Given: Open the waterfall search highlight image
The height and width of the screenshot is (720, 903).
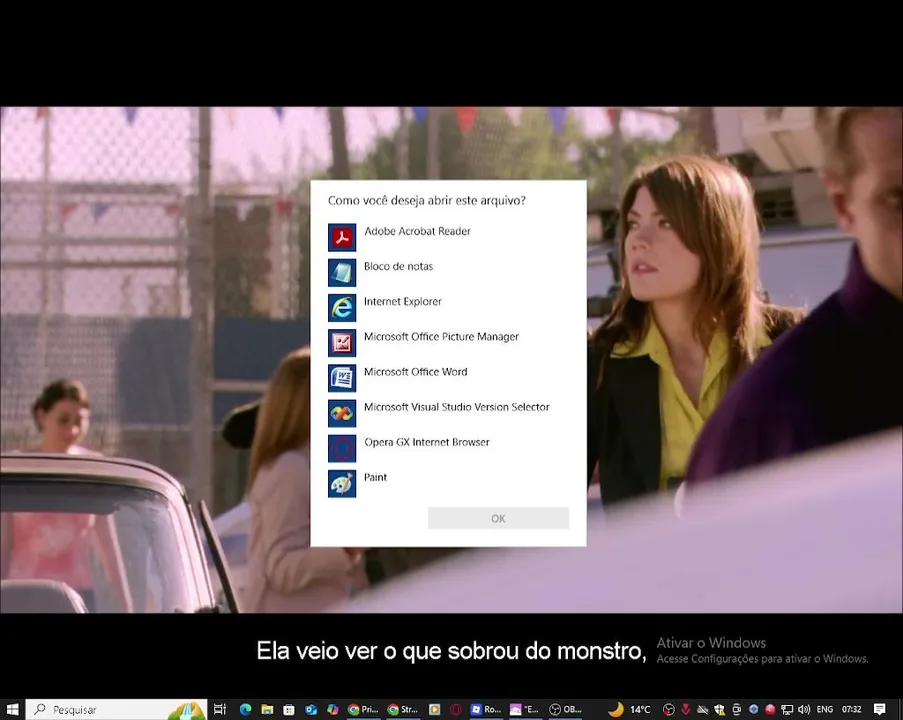Looking at the screenshot, I should [187, 710].
